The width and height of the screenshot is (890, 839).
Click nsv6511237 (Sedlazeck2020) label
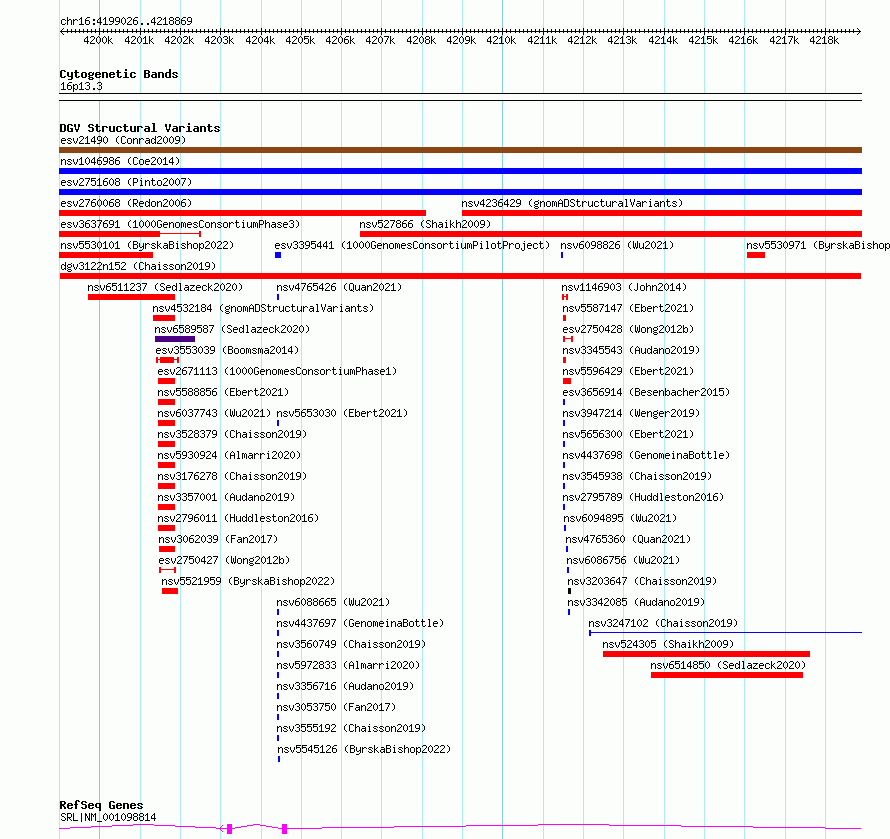tap(165, 287)
